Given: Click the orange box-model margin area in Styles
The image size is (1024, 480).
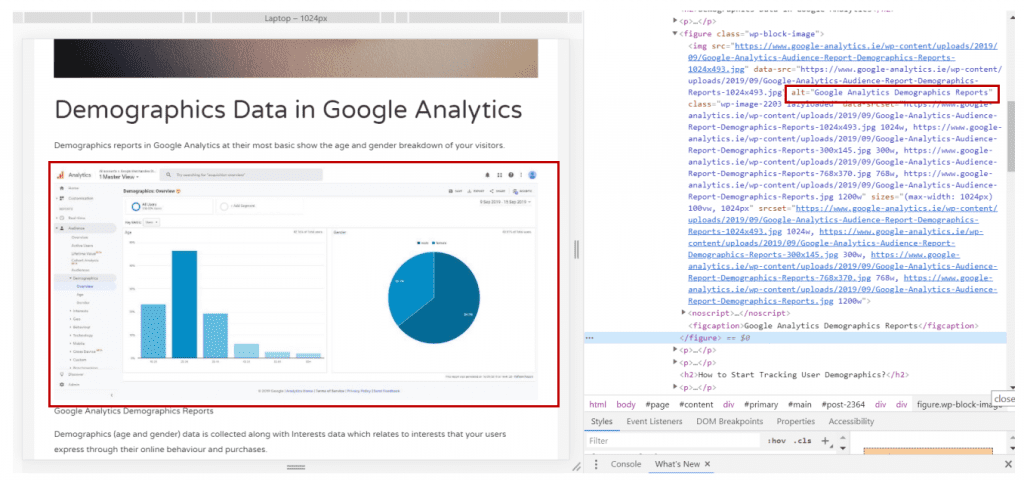Looking at the screenshot, I should (929, 451).
